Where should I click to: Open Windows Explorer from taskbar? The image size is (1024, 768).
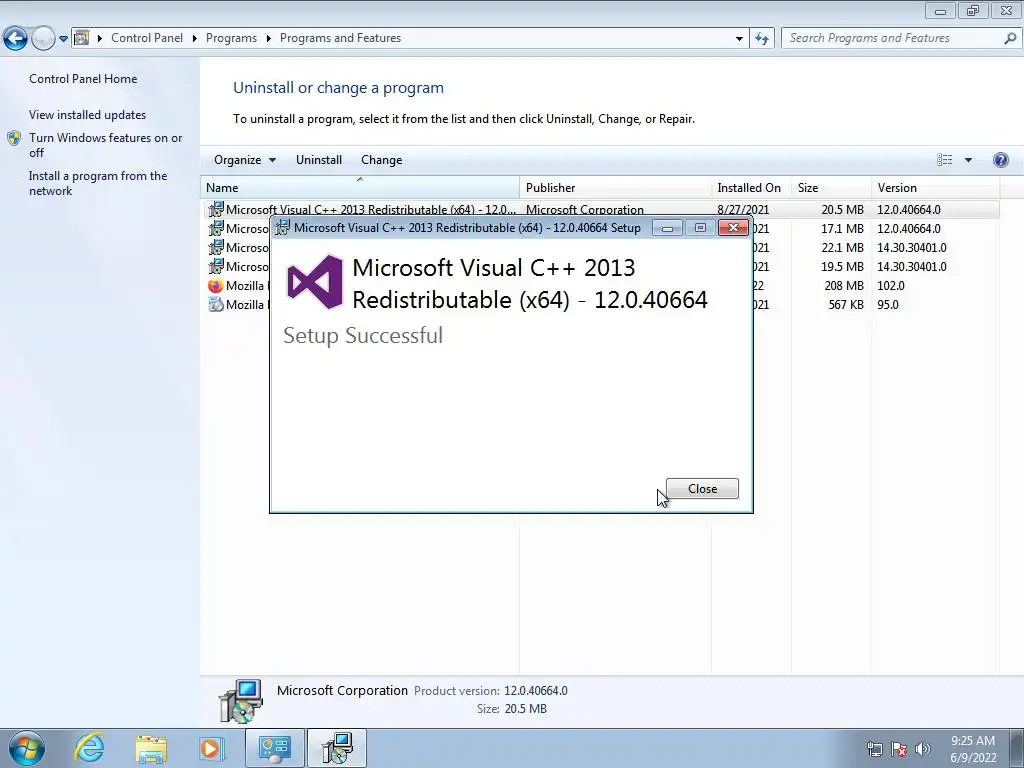point(151,748)
